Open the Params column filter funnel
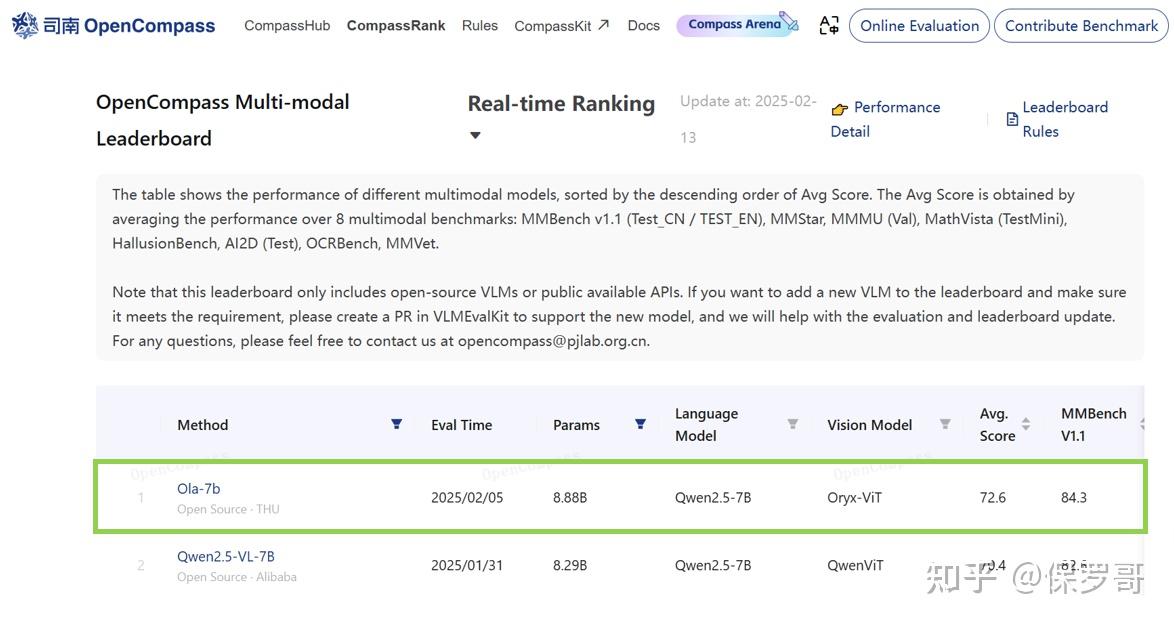This screenshot has width=1174, height=626. point(640,424)
